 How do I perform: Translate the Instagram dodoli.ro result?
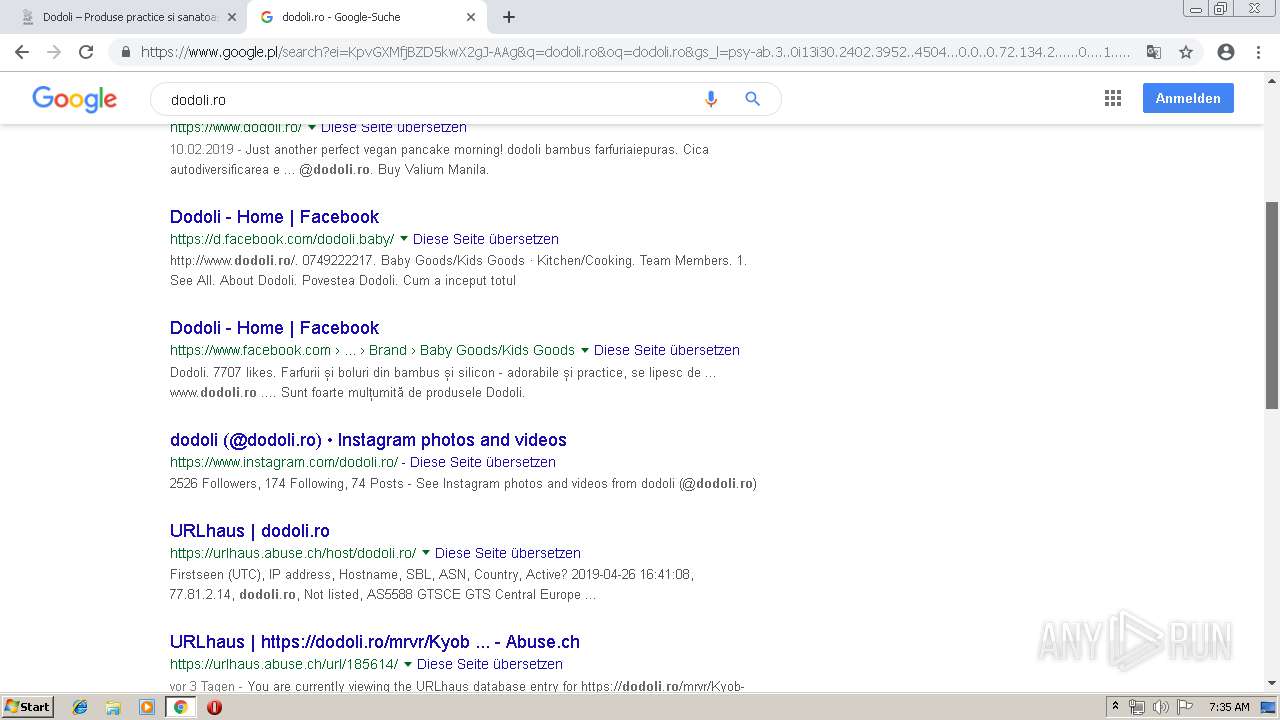483,462
